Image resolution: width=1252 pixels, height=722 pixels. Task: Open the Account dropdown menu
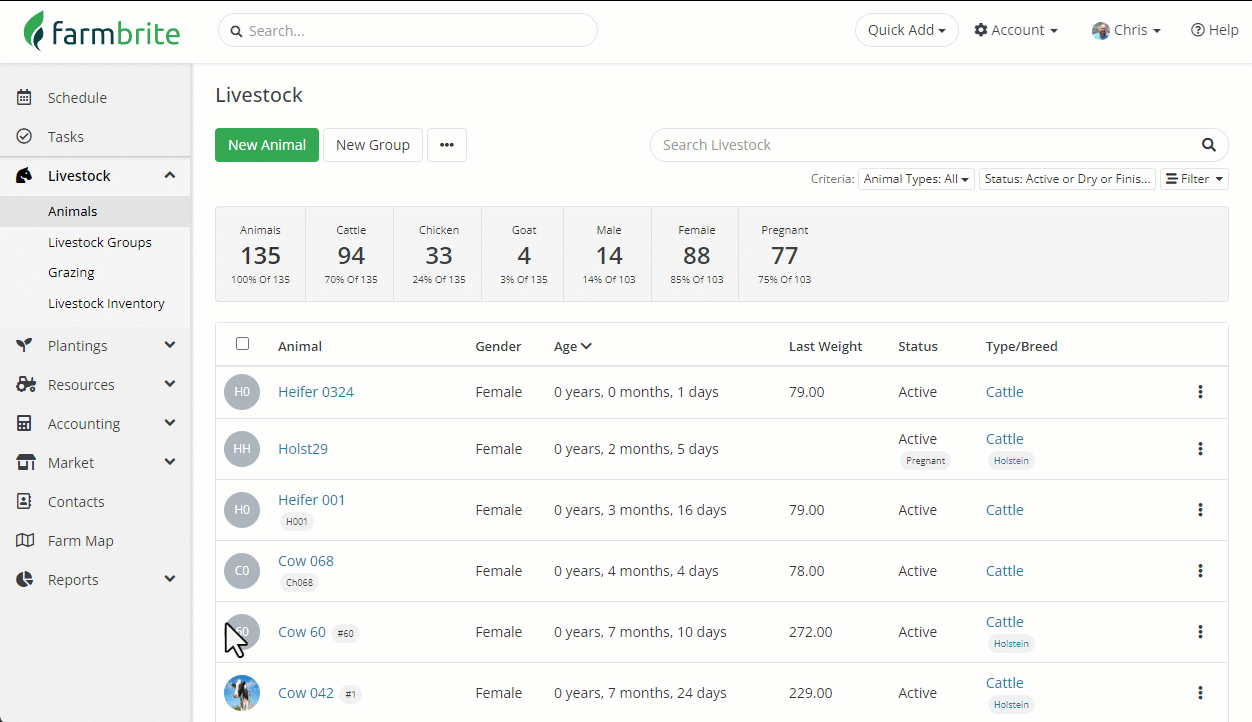[x=1016, y=30]
